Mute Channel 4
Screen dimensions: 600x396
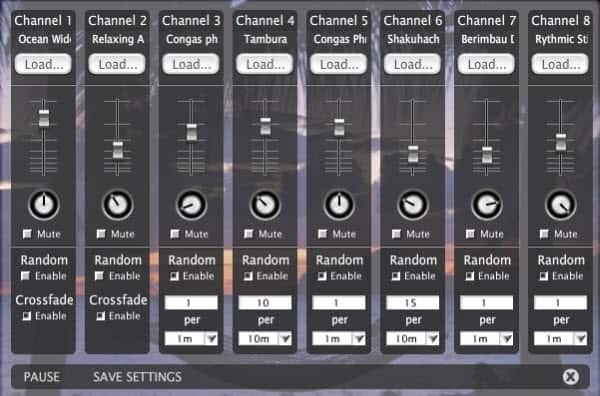click(249, 234)
